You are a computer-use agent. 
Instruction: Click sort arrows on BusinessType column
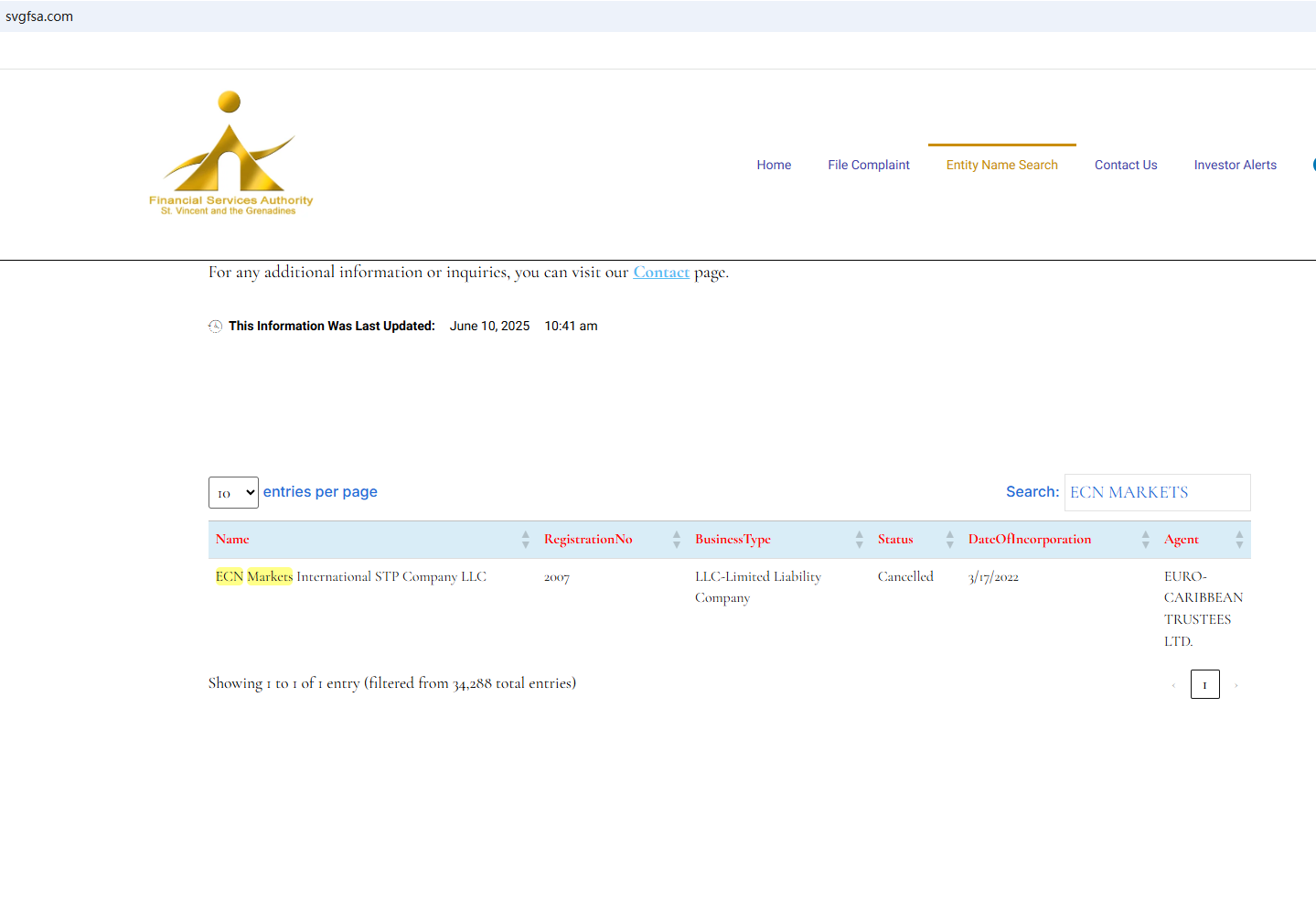[x=859, y=540]
